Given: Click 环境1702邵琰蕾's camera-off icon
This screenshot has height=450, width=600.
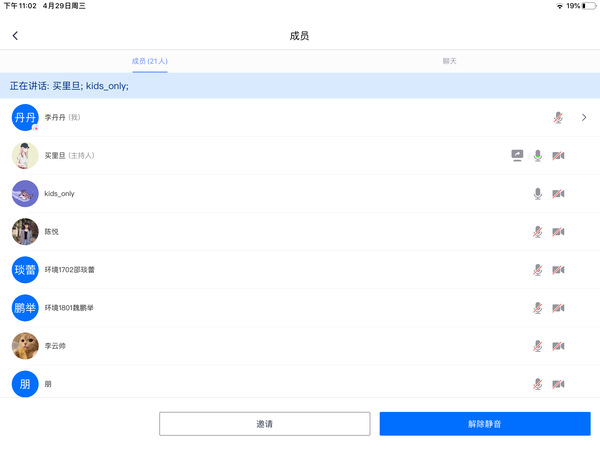Looking at the screenshot, I should 558,270.
